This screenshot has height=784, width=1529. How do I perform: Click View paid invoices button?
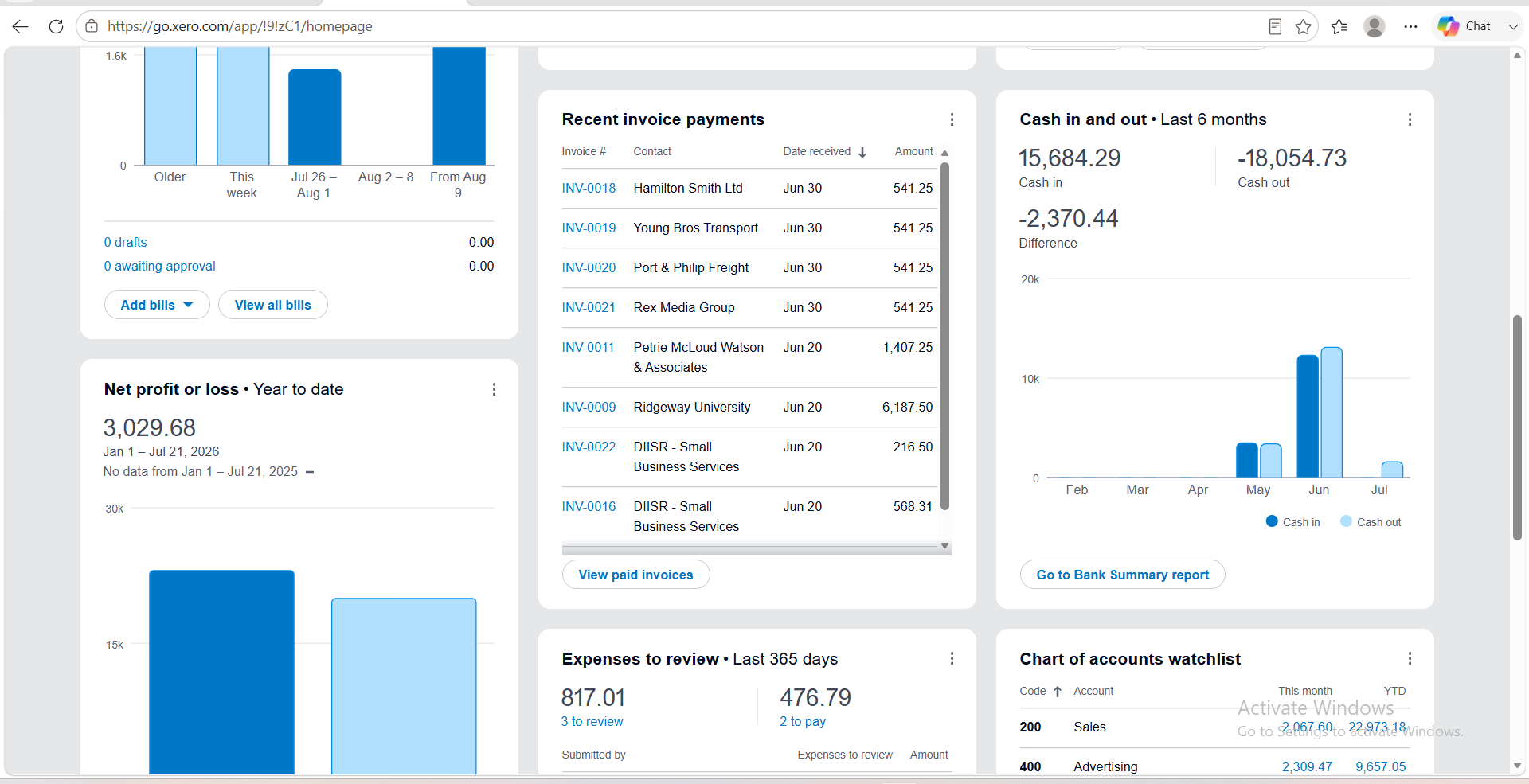click(635, 575)
